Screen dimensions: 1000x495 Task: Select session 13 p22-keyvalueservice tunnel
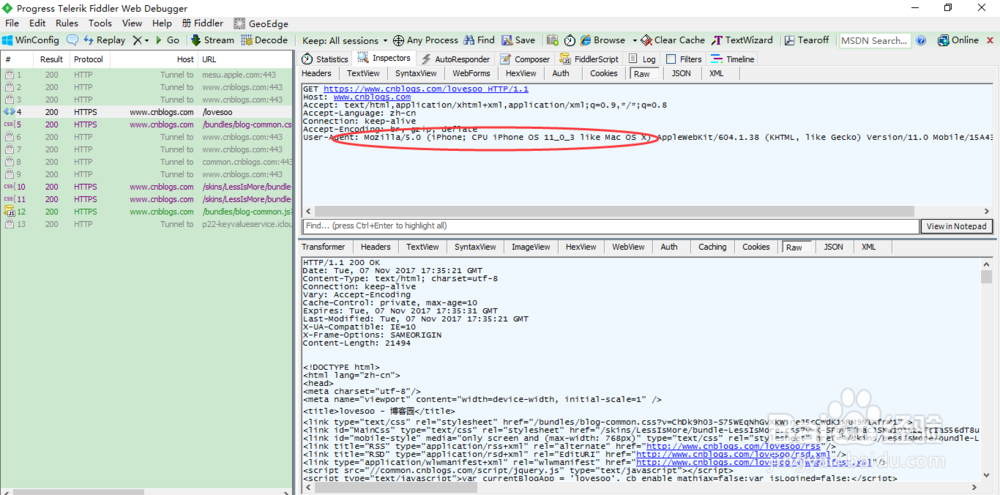[147, 224]
